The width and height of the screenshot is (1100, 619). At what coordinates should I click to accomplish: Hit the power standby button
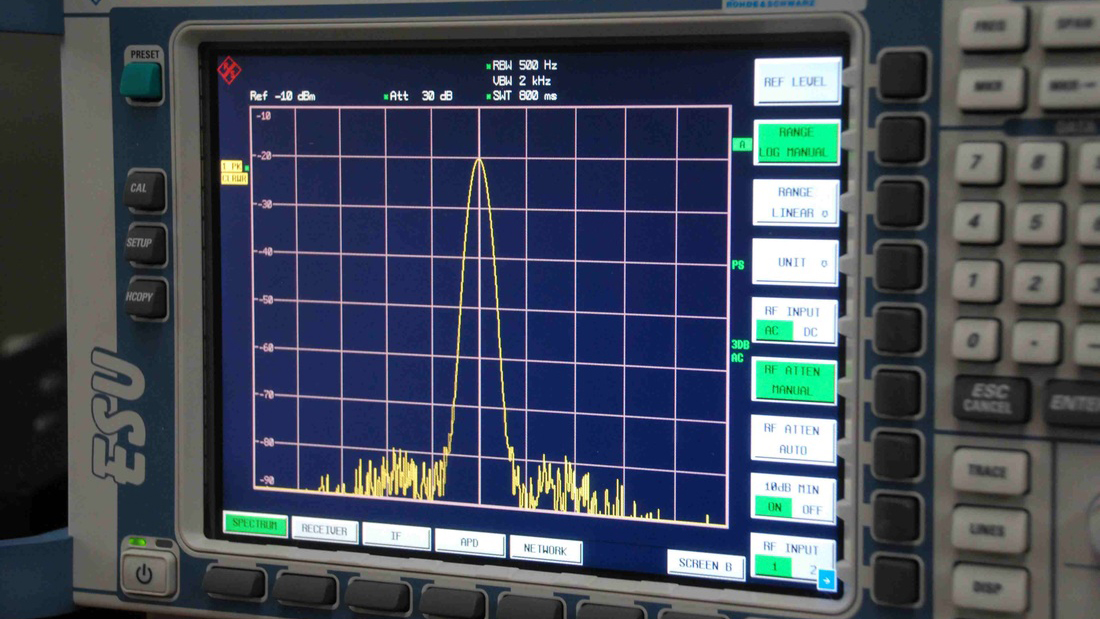(144, 574)
